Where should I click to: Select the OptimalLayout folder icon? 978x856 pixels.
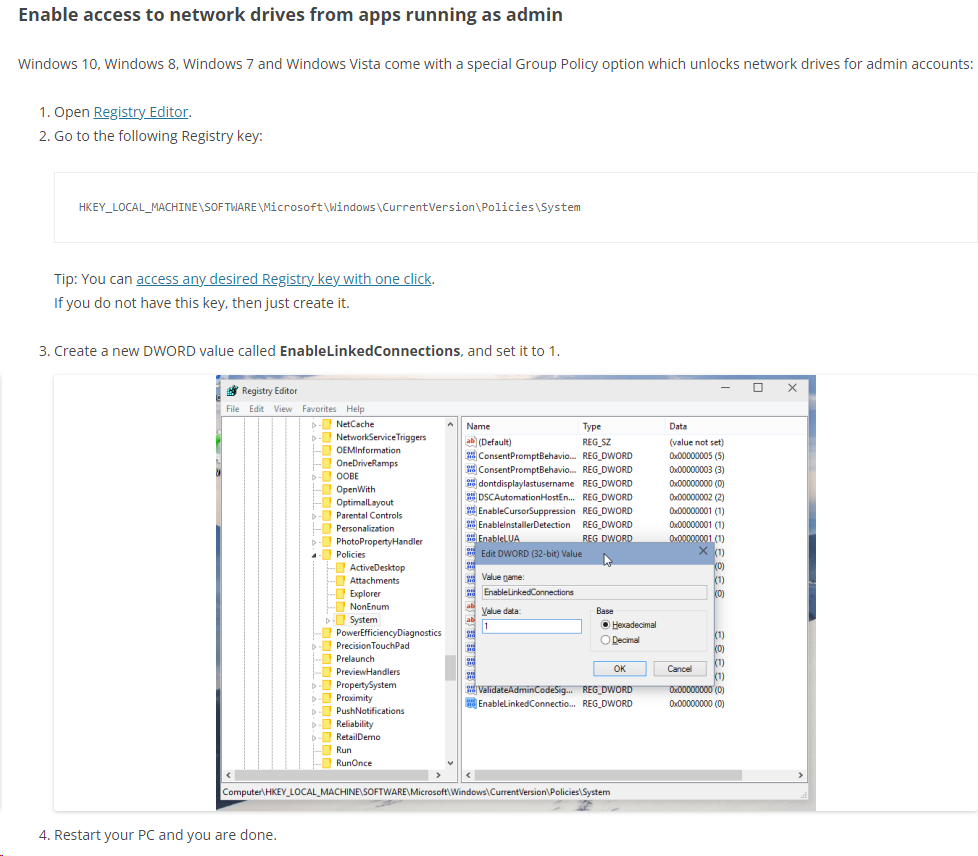point(326,503)
